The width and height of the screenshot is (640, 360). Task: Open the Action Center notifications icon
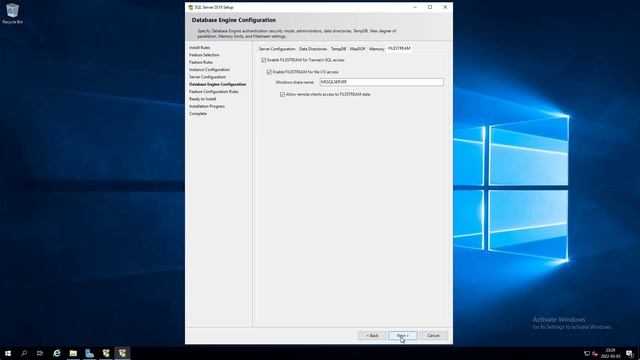630,353
